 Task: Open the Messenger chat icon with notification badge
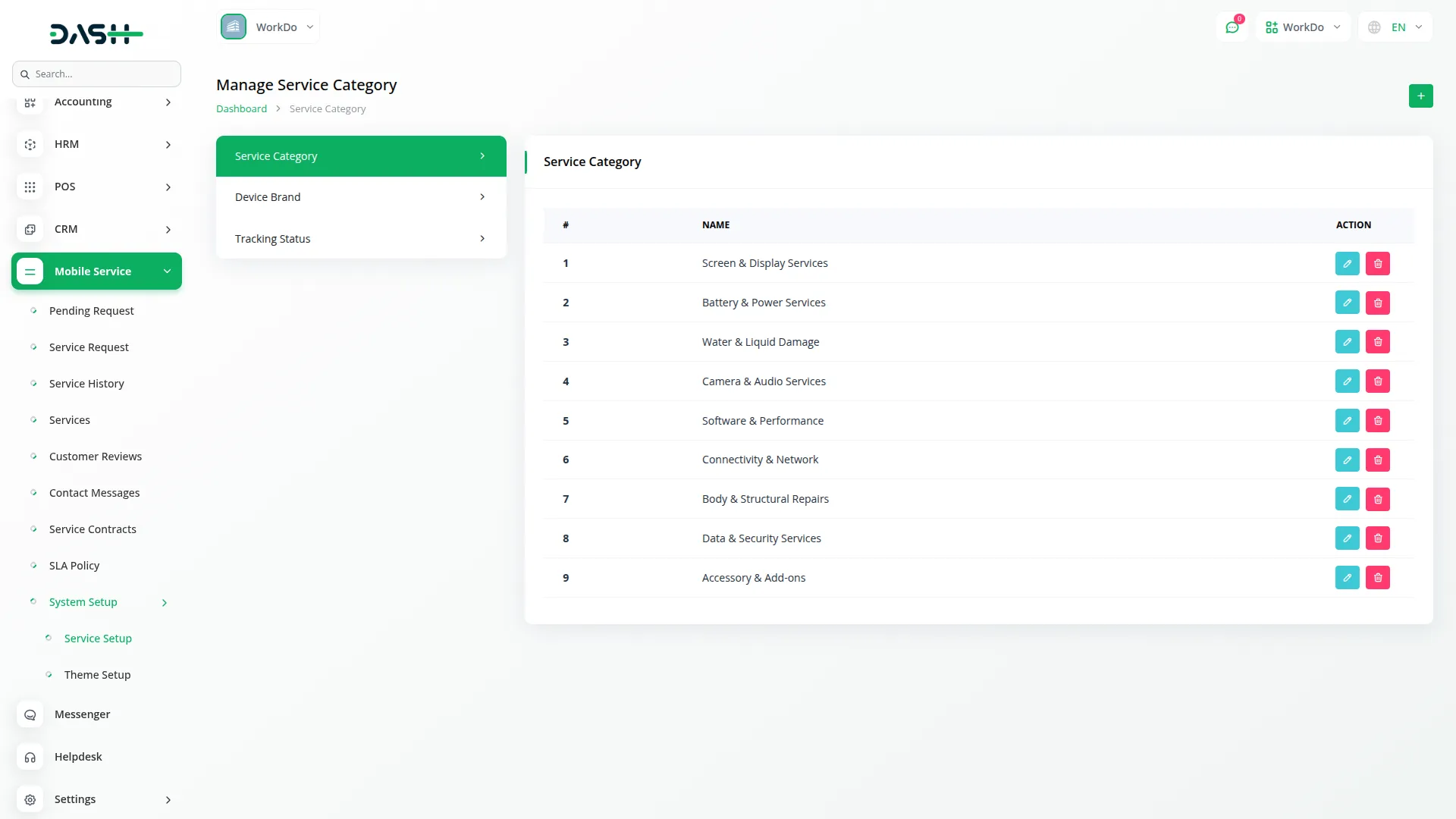pos(1232,27)
